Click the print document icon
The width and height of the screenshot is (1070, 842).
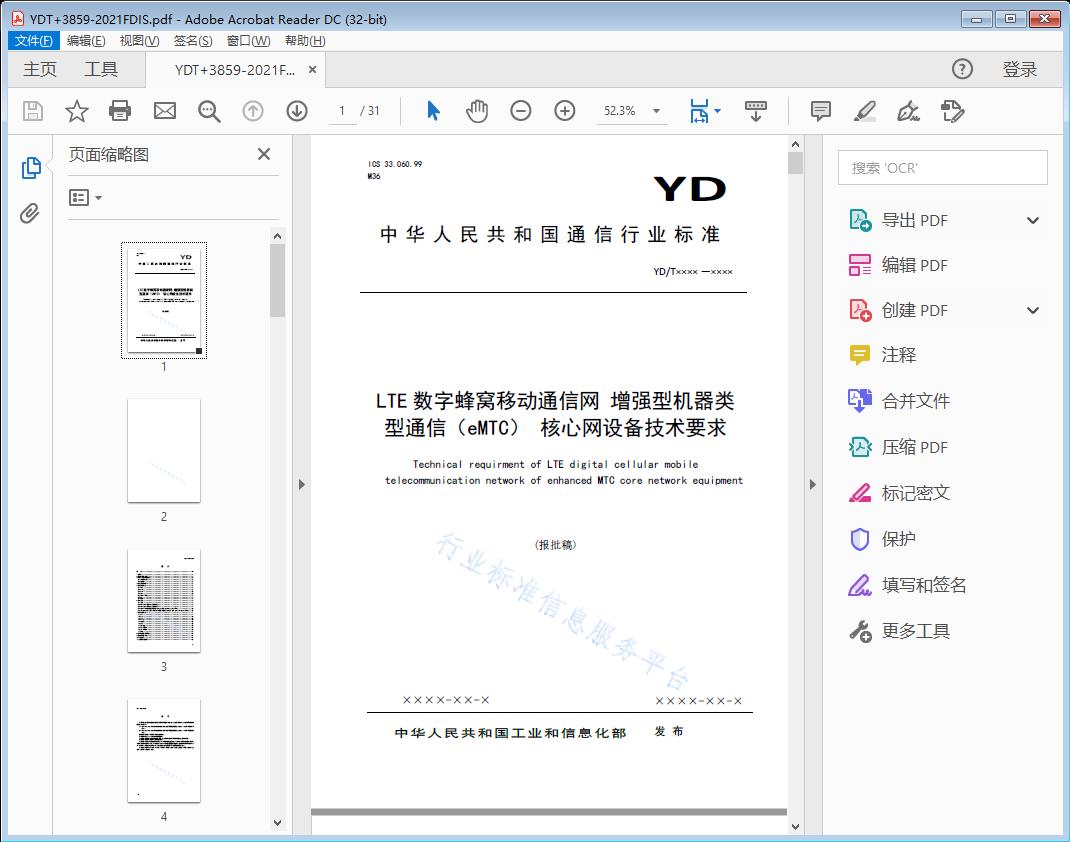[120, 111]
